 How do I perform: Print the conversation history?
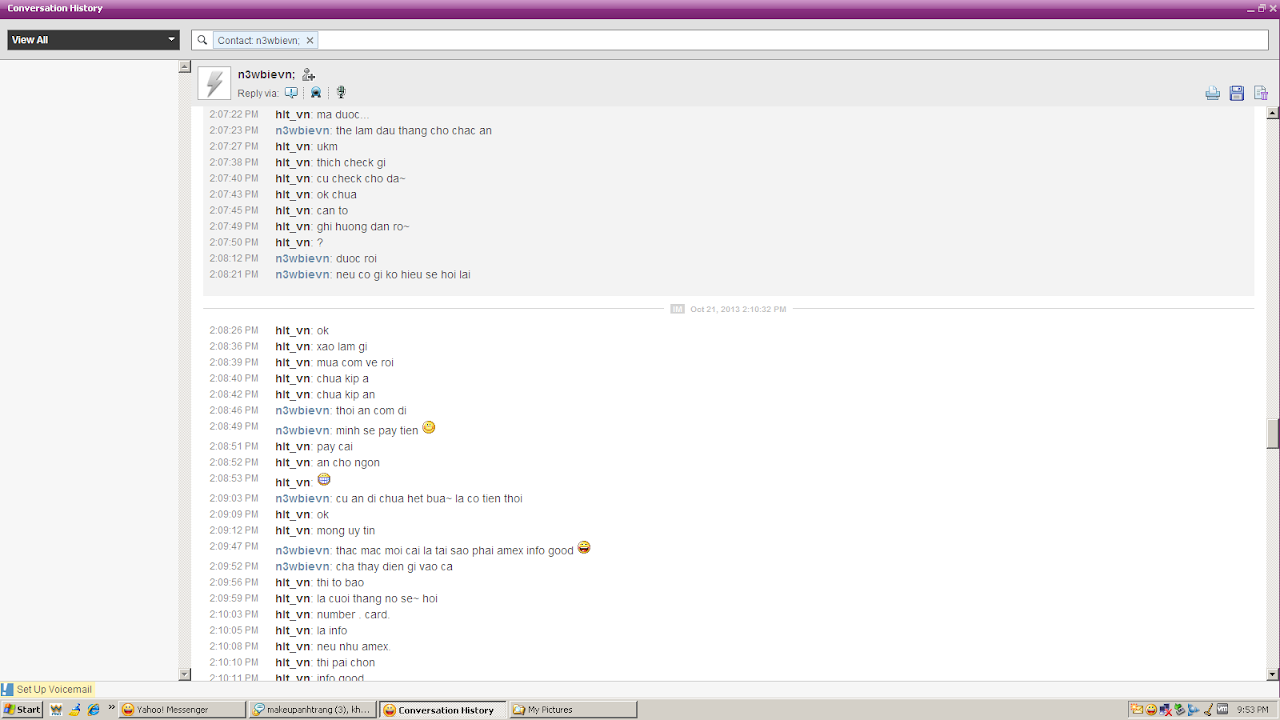1213,93
